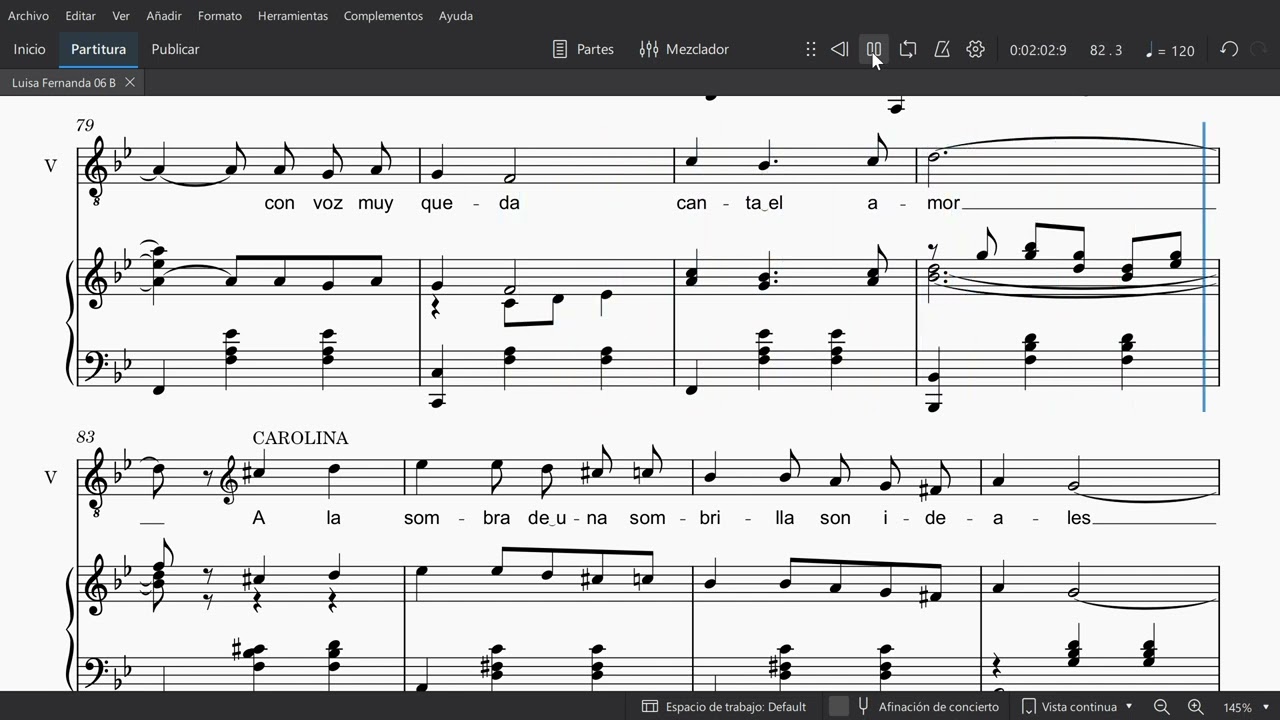This screenshot has height=720, width=1280.
Task: Open the Formato menu
Action: click(x=220, y=16)
